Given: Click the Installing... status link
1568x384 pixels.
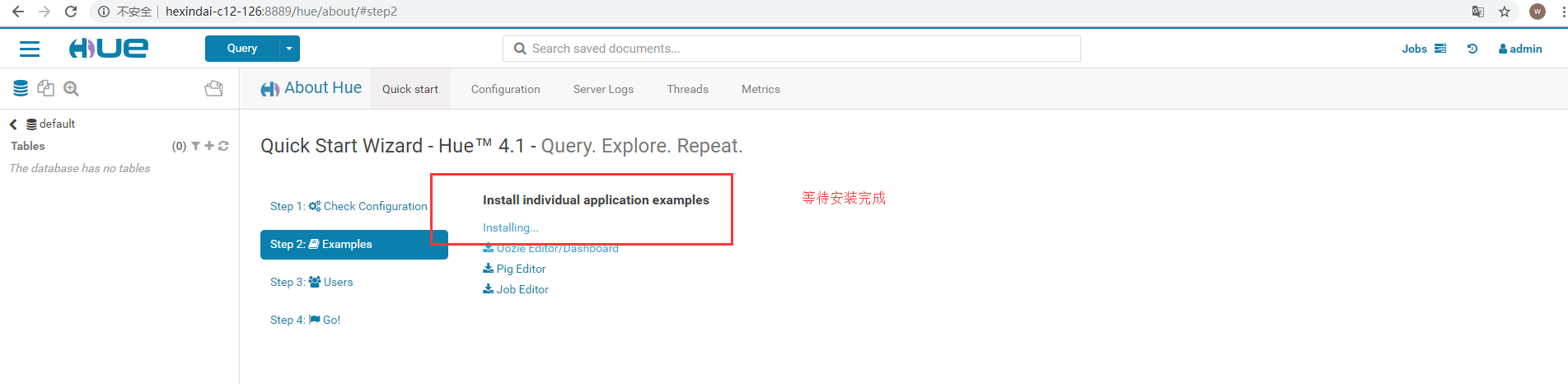Looking at the screenshot, I should coord(511,227).
